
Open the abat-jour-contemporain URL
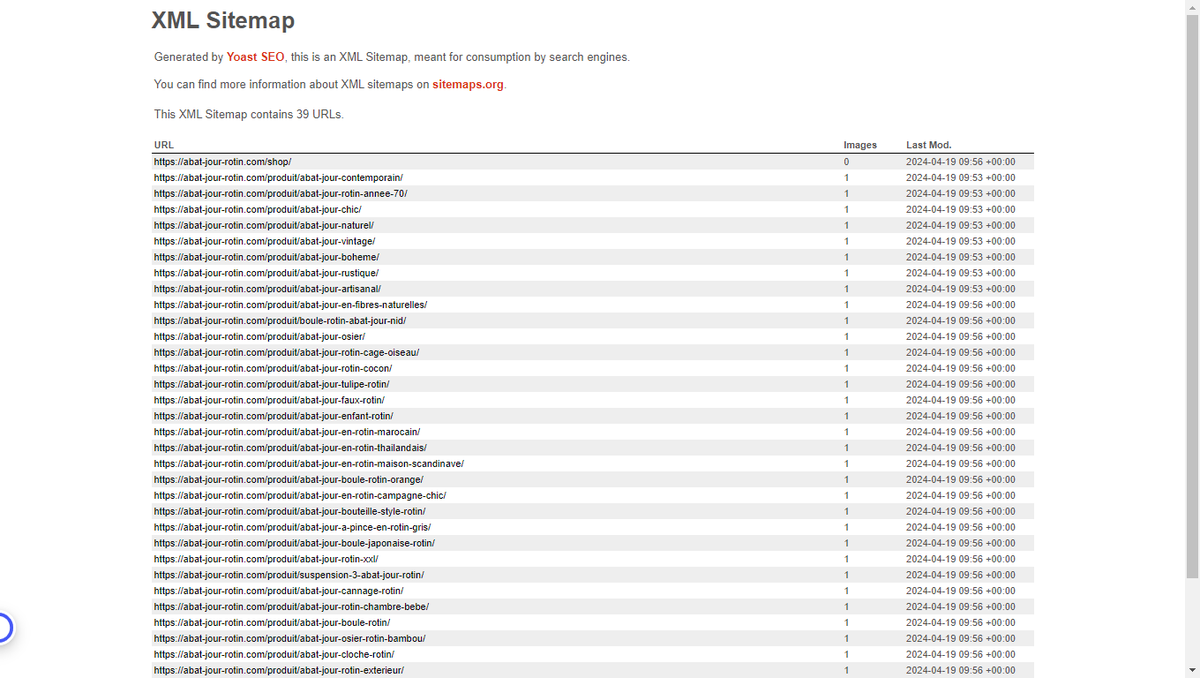pos(278,177)
